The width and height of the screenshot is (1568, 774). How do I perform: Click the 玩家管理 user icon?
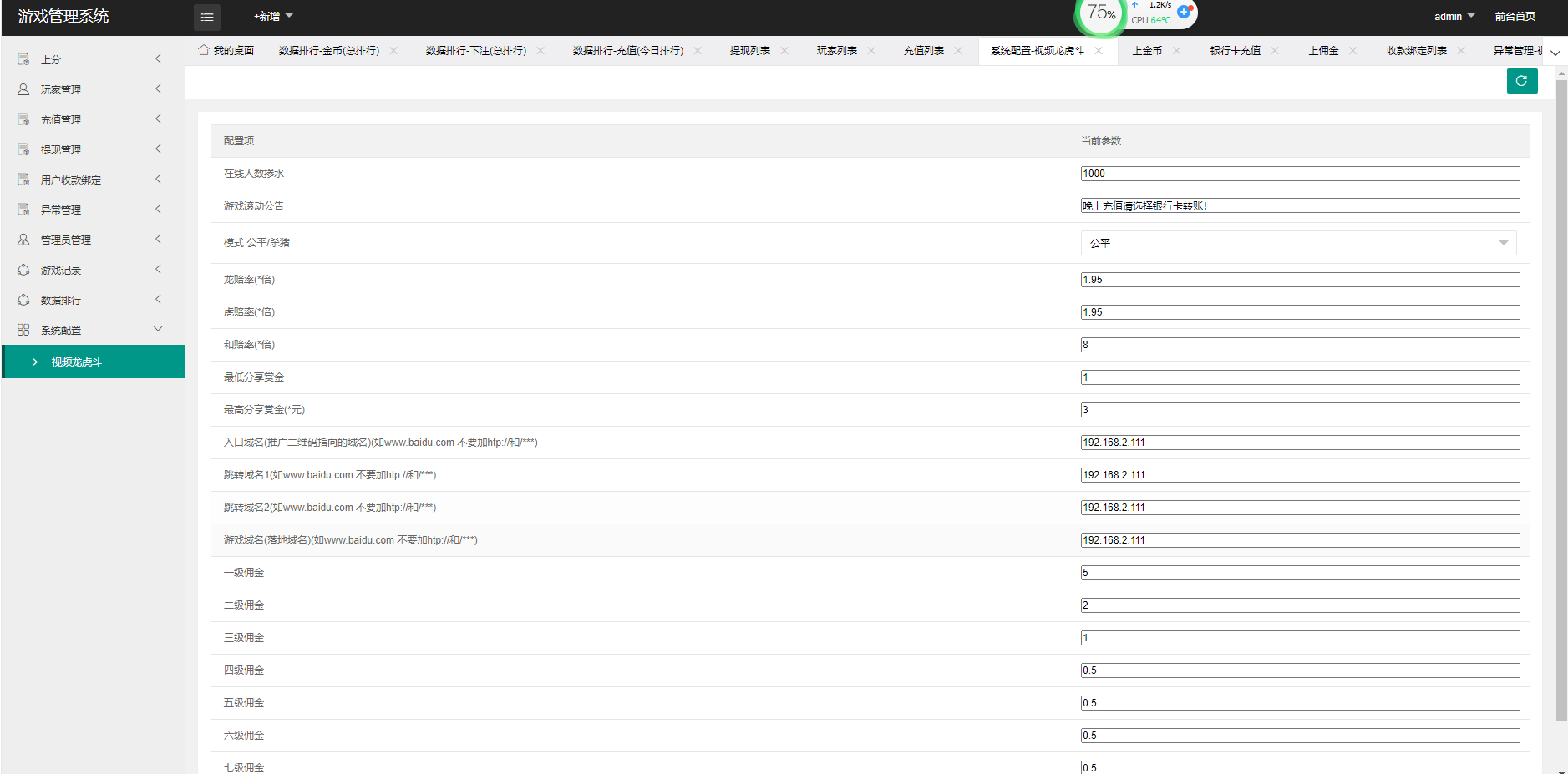23,89
